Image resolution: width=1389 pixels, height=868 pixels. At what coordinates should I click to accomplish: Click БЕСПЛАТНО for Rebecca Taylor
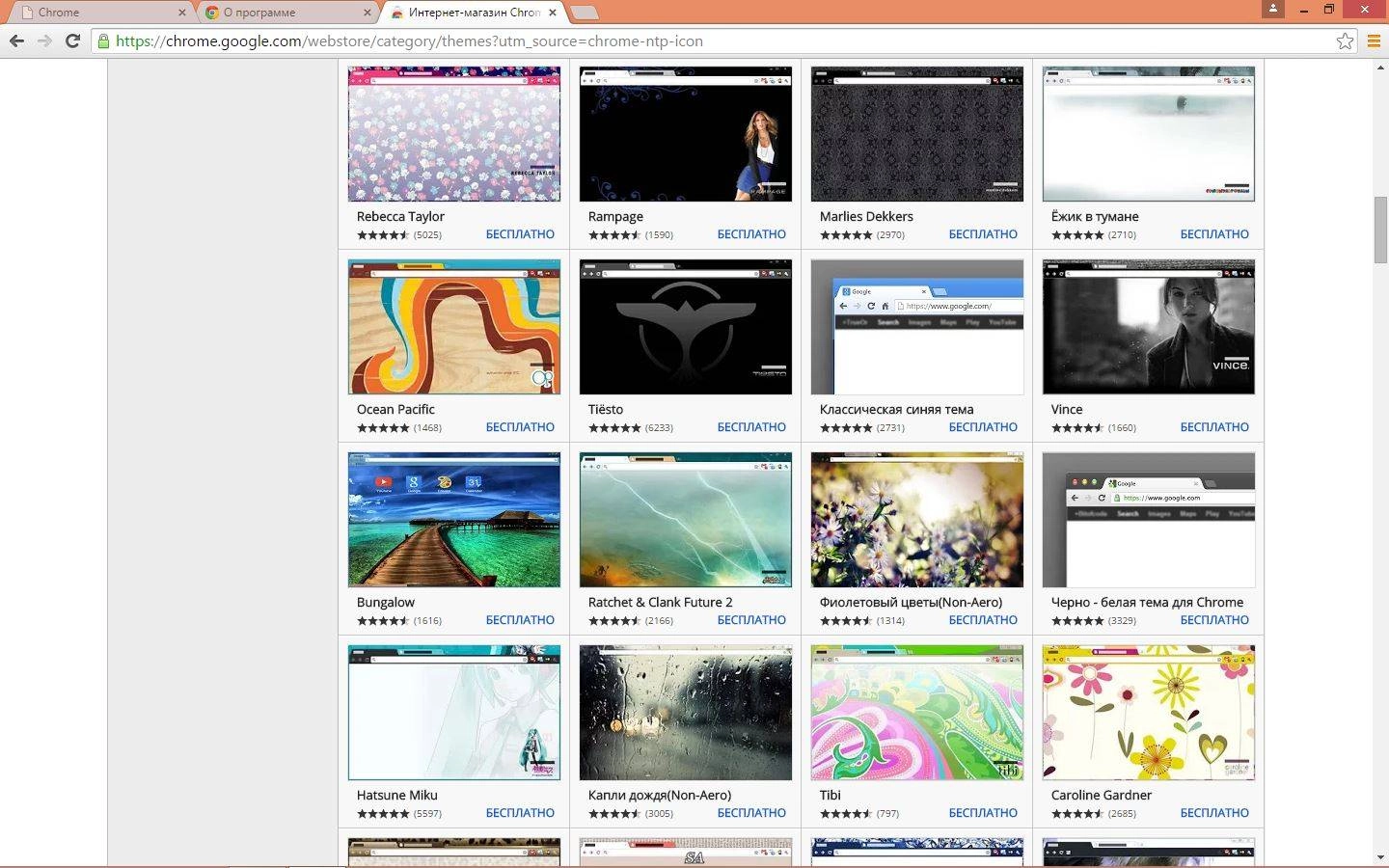click(x=520, y=234)
